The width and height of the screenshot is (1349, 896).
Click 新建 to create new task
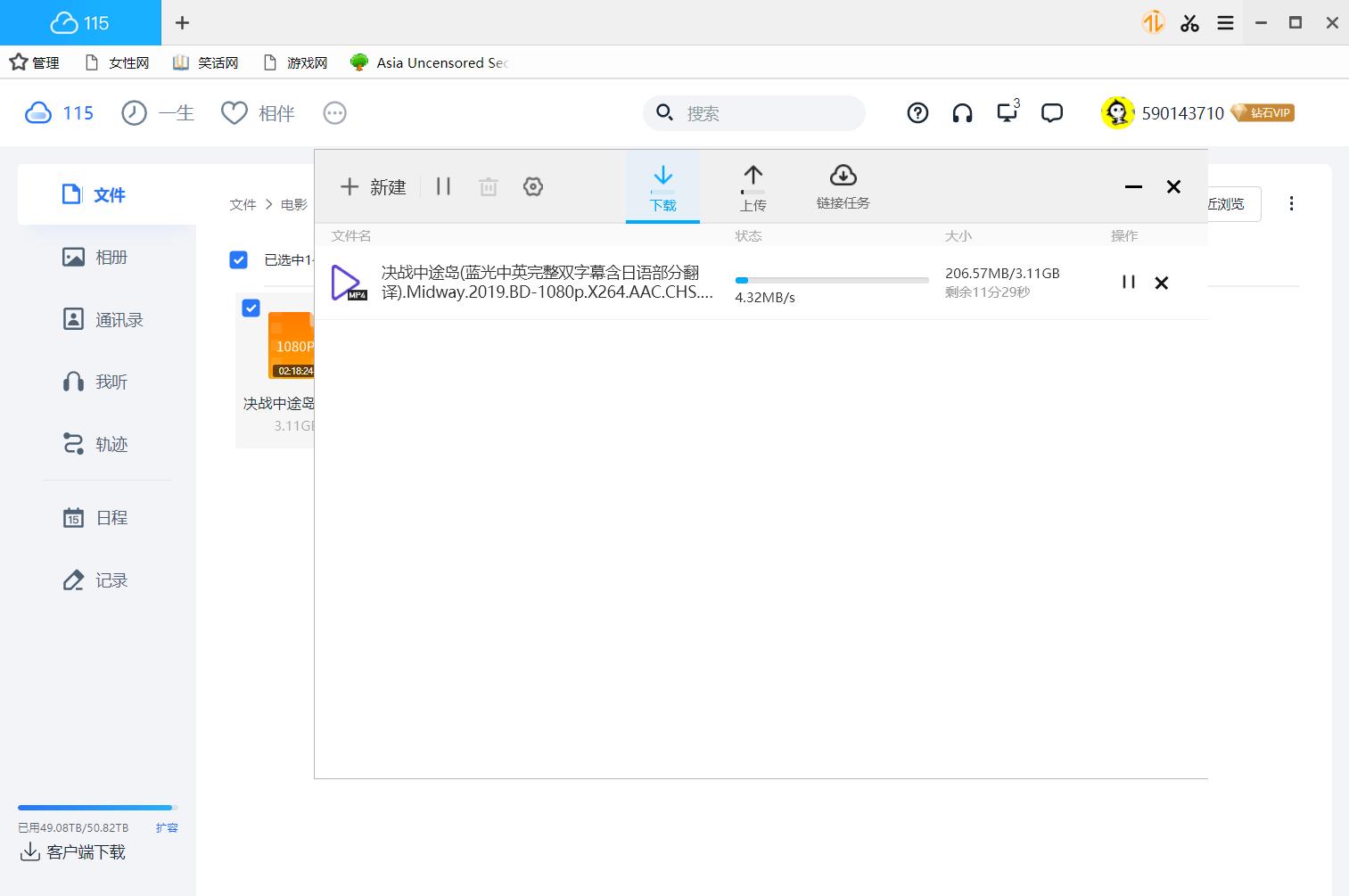pos(374,186)
